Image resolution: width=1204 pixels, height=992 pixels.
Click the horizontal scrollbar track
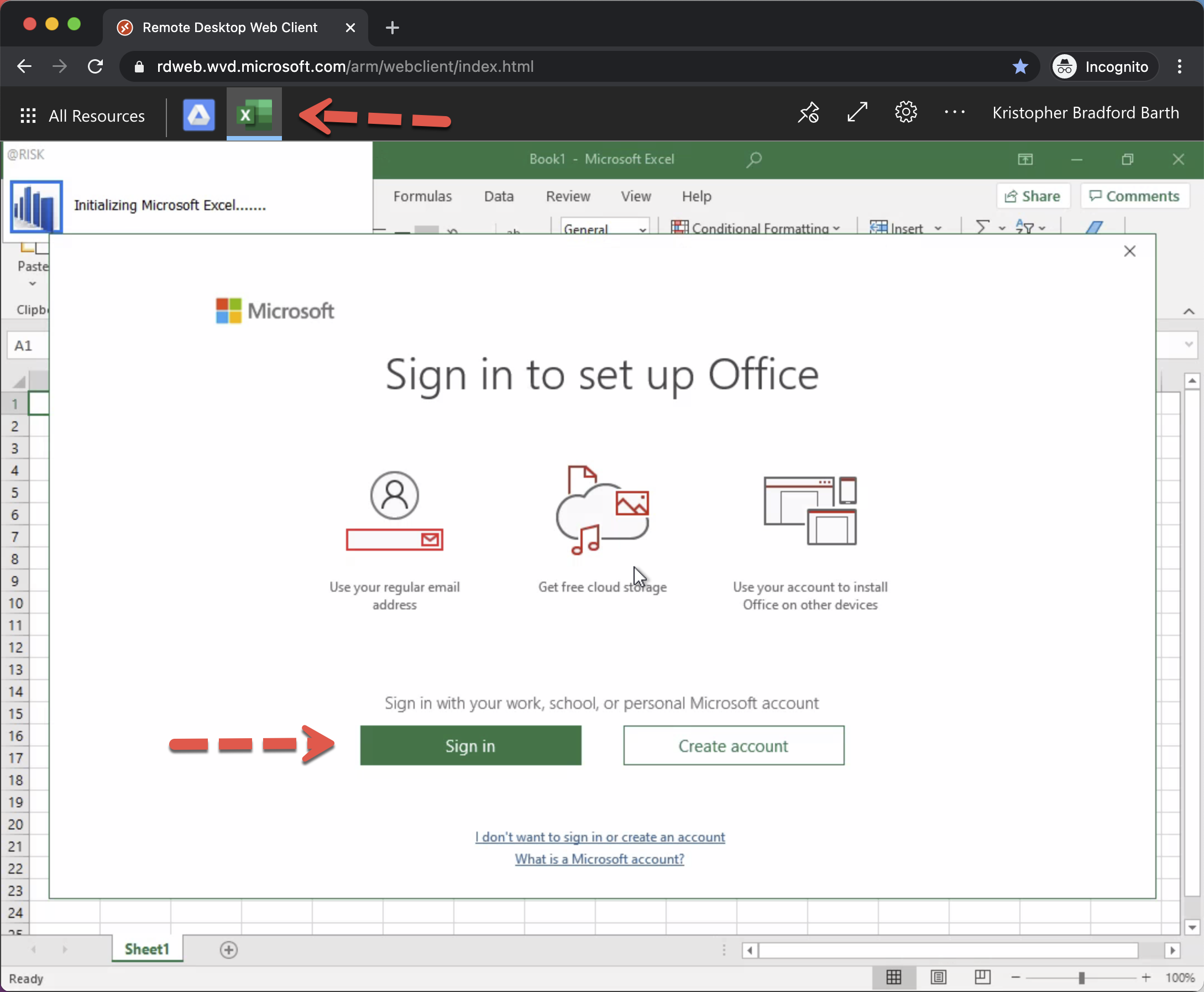pyautogui.click(x=948, y=951)
